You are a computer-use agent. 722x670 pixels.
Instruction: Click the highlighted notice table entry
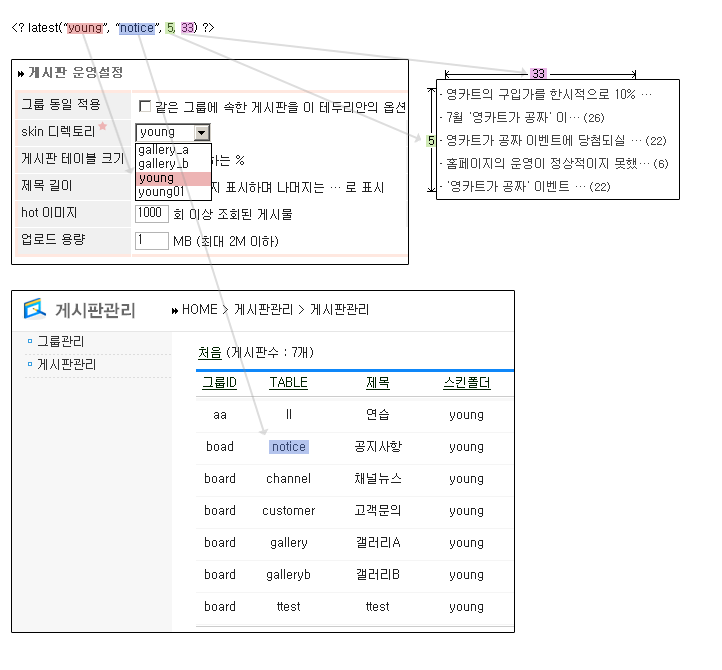pyautogui.click(x=289, y=447)
